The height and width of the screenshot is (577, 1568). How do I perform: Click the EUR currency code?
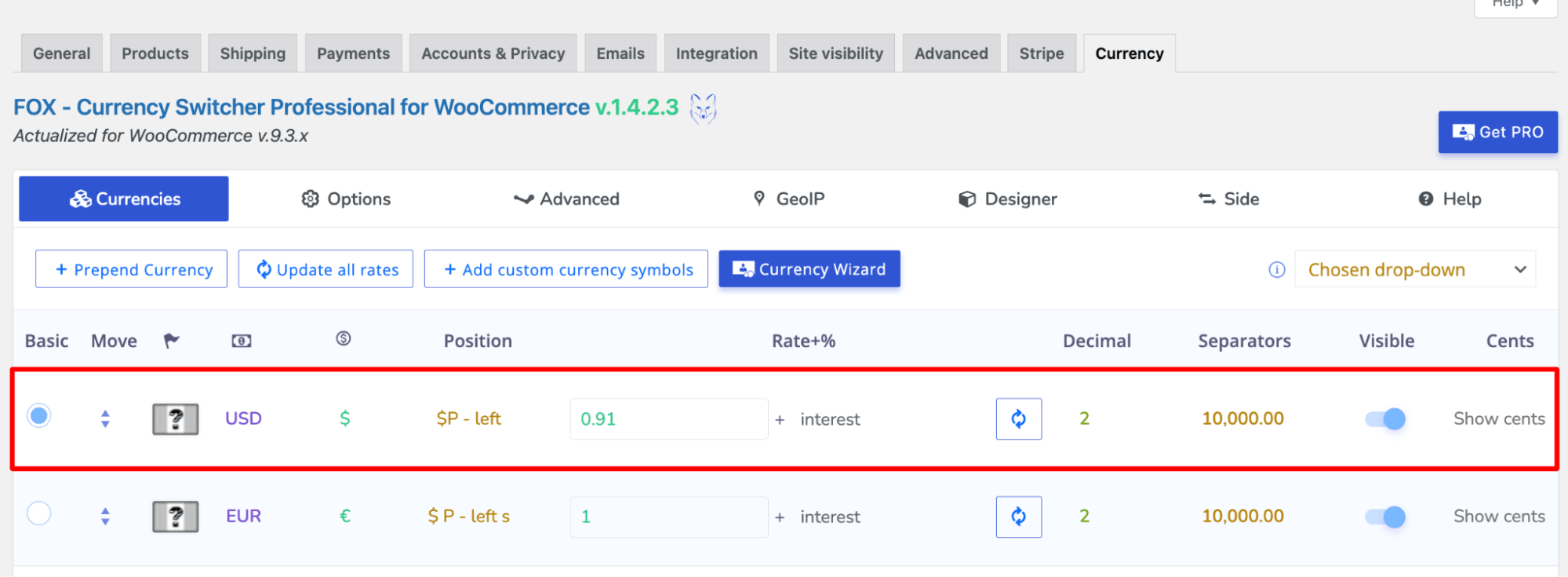click(x=243, y=516)
